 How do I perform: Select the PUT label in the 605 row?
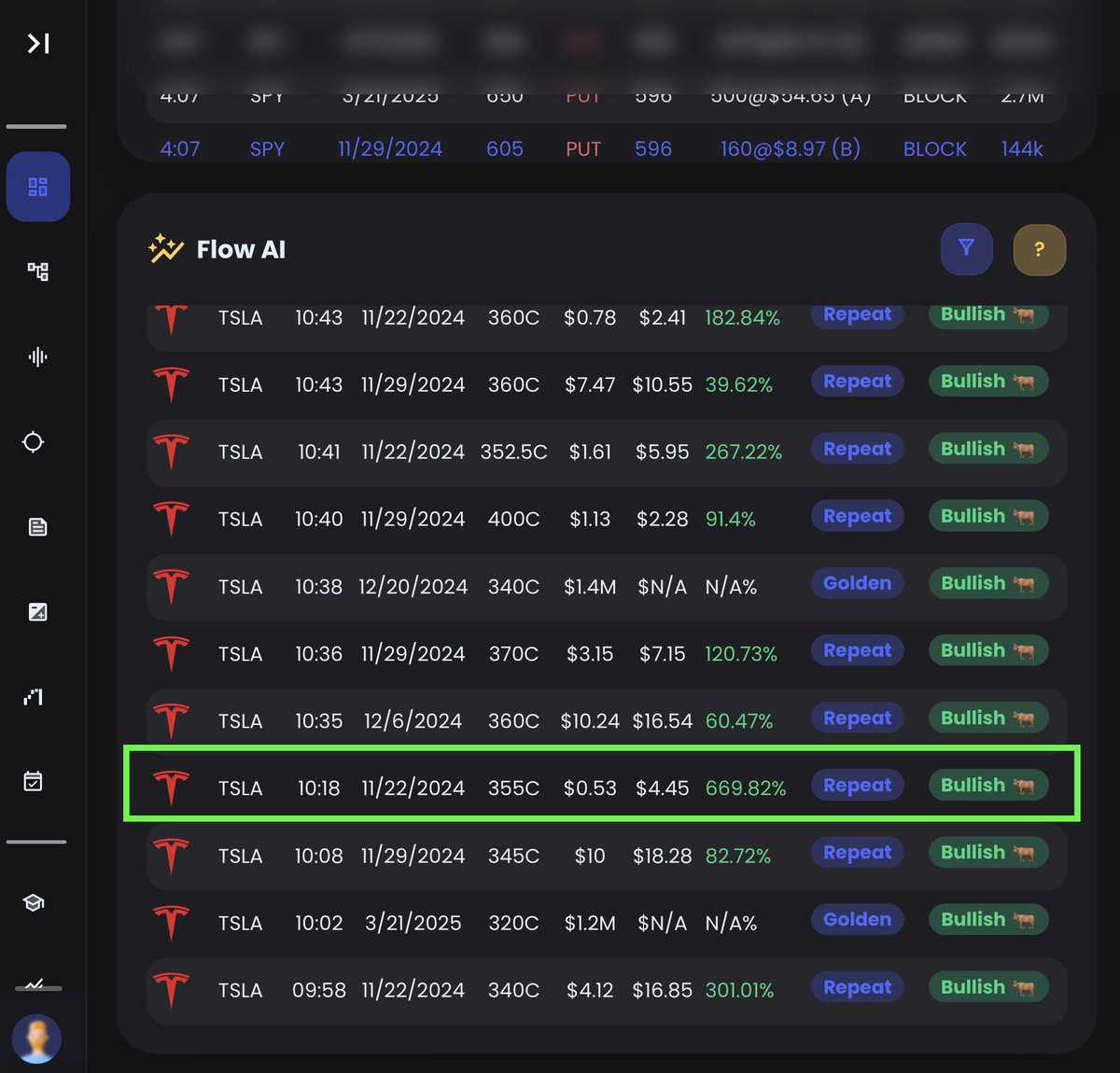click(x=583, y=148)
